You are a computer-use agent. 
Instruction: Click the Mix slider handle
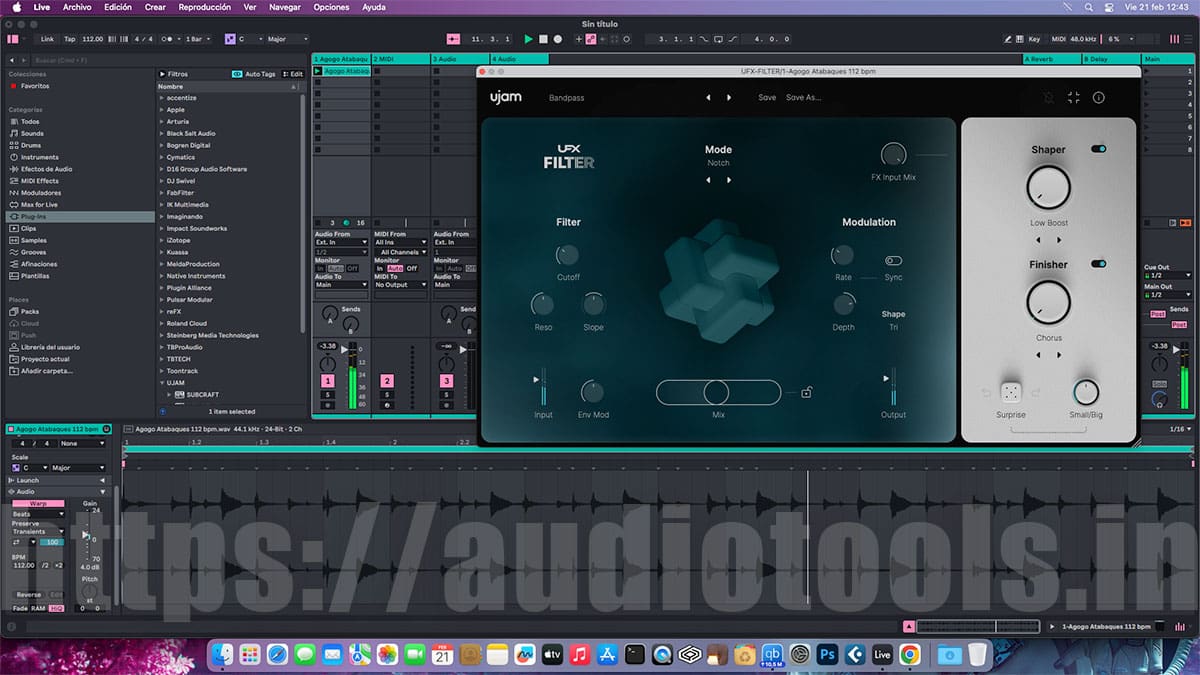716,392
